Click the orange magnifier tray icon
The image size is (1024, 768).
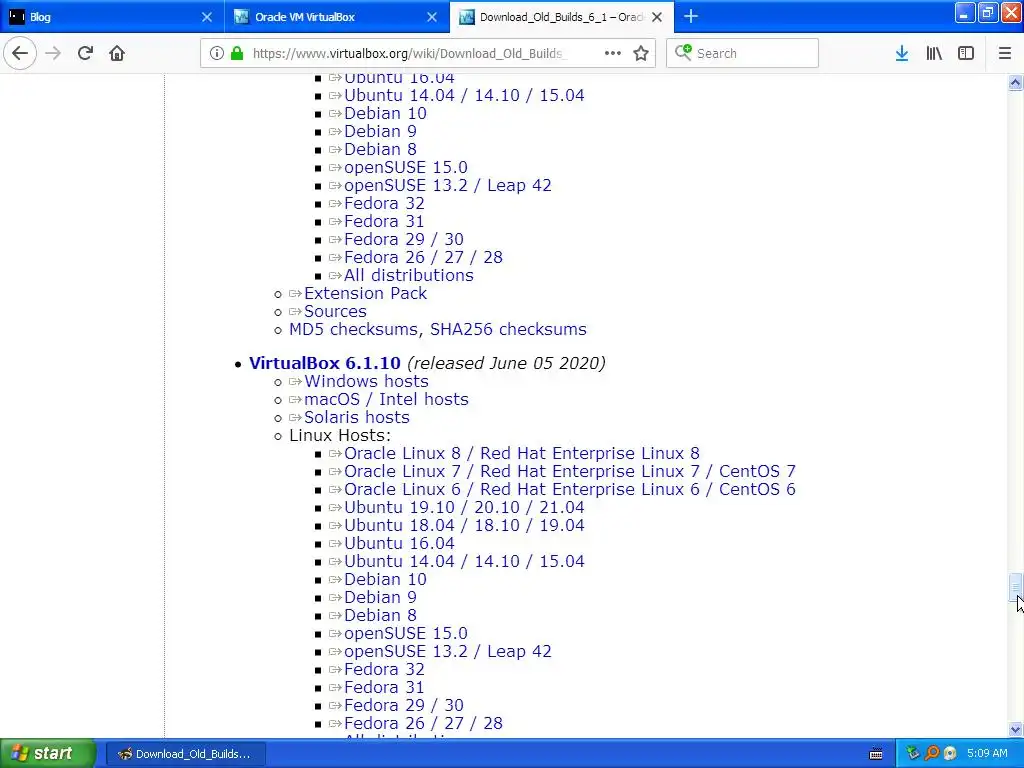931,753
